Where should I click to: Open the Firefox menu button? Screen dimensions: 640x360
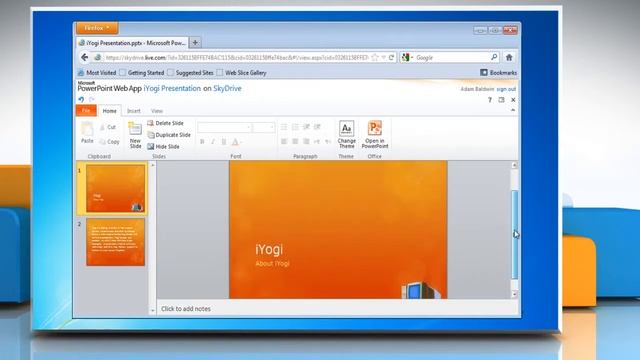coord(97,28)
